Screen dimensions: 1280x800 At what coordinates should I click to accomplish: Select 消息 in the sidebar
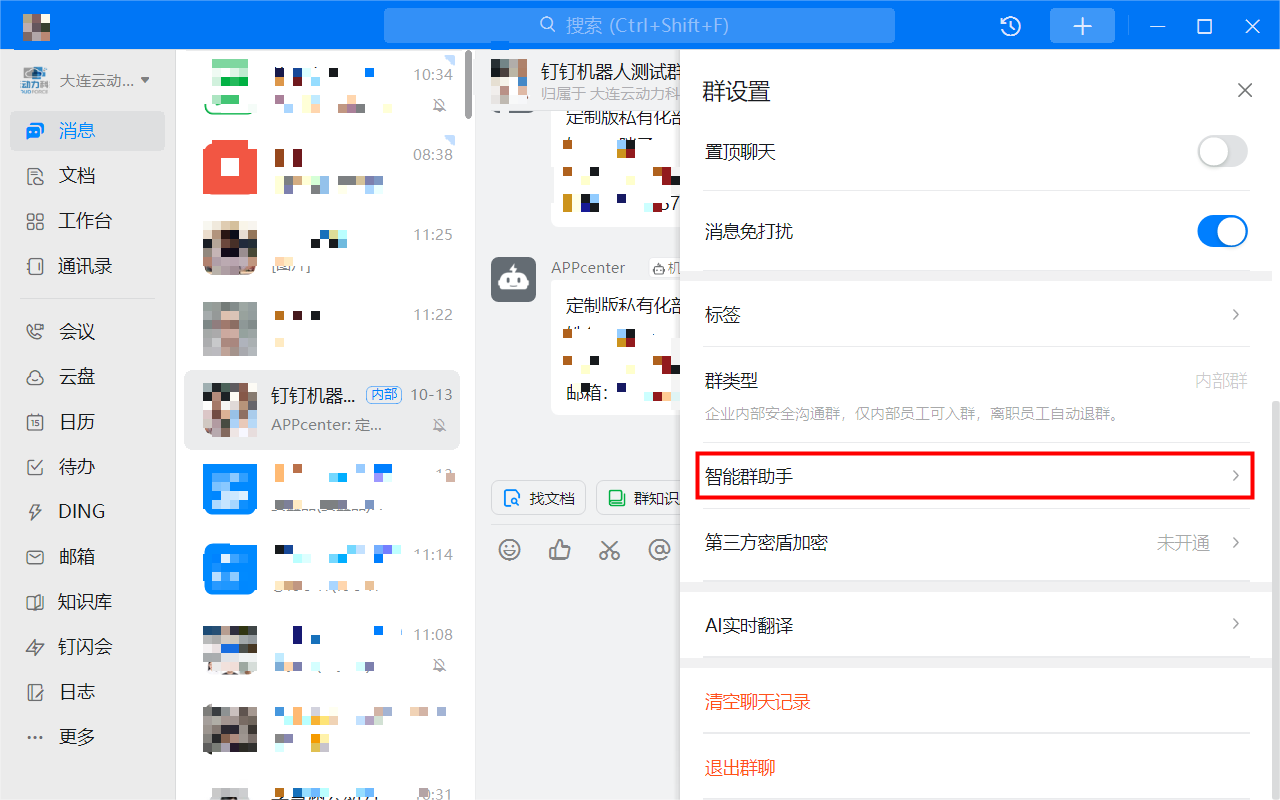coord(87,130)
